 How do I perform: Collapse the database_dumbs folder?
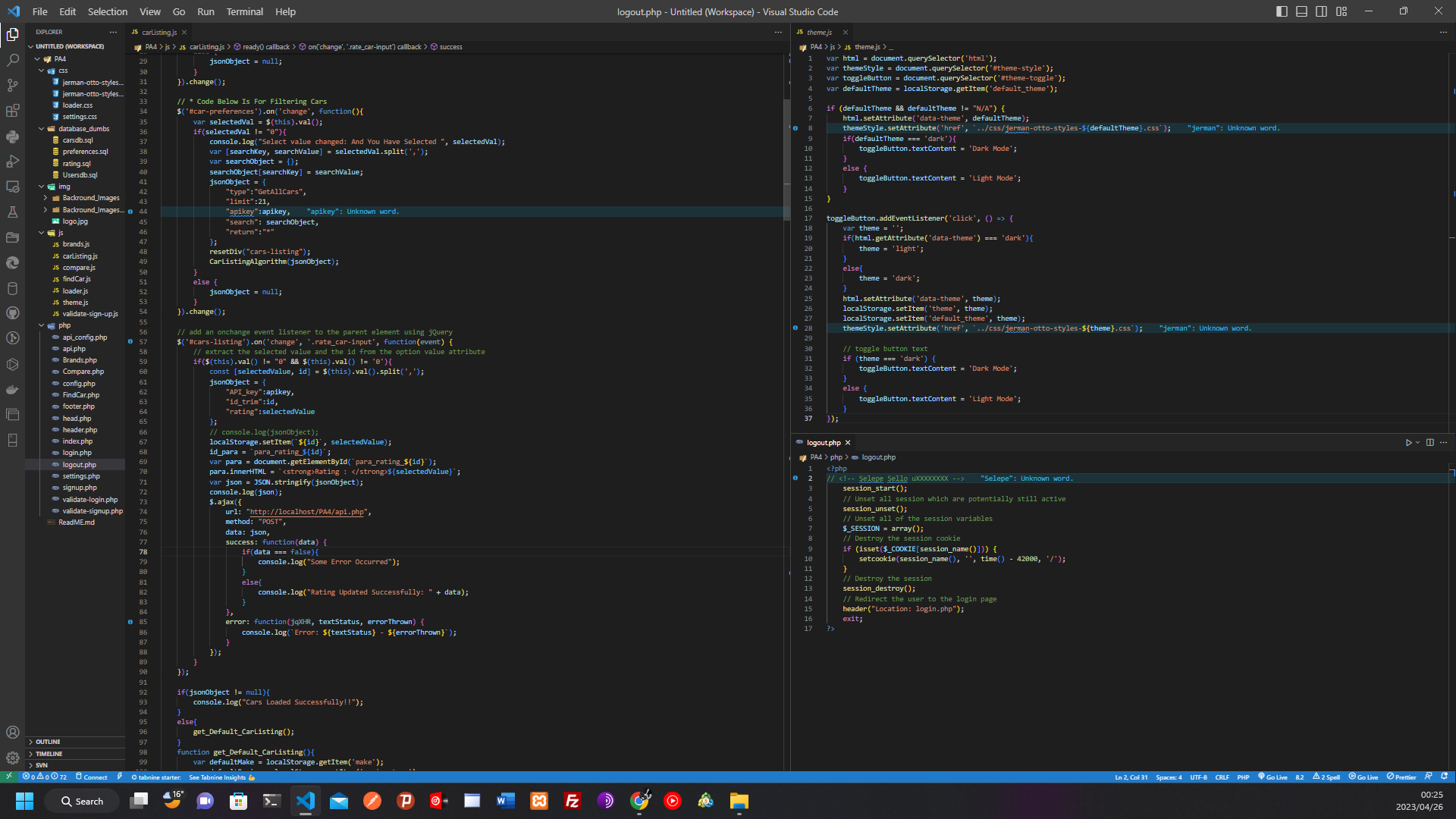click(x=83, y=129)
